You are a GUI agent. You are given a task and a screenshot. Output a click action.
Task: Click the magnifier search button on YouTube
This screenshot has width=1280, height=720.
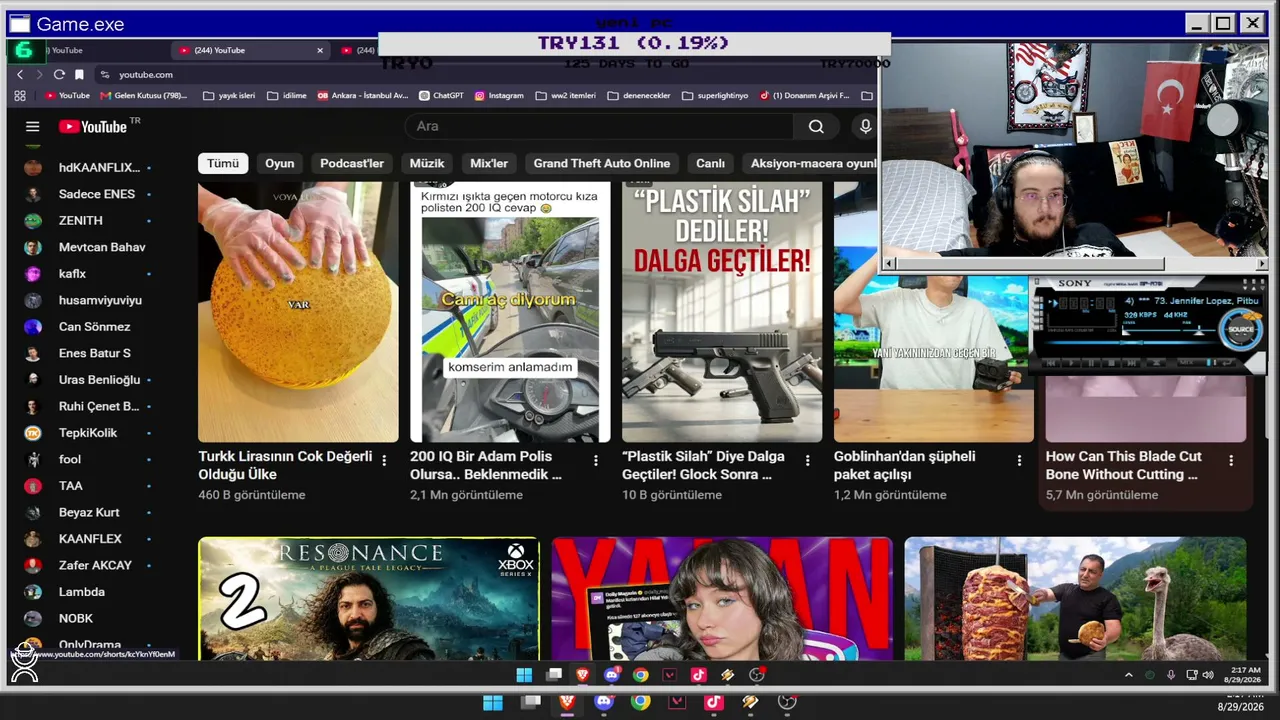[x=816, y=126]
